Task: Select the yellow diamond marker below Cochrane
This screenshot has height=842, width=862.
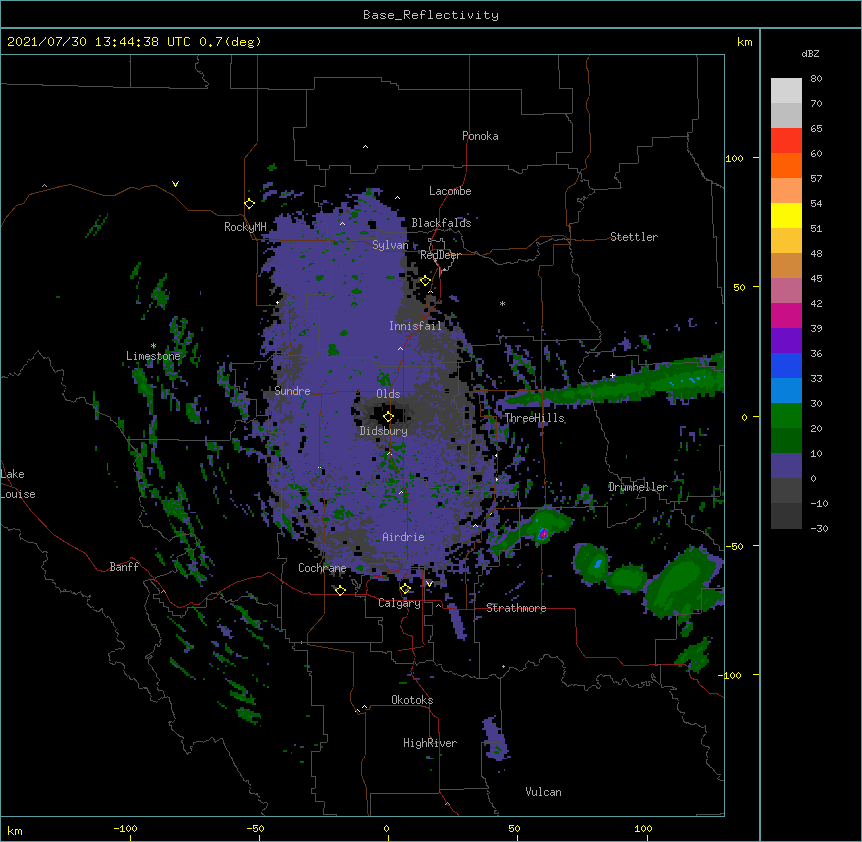Action: pos(340,590)
